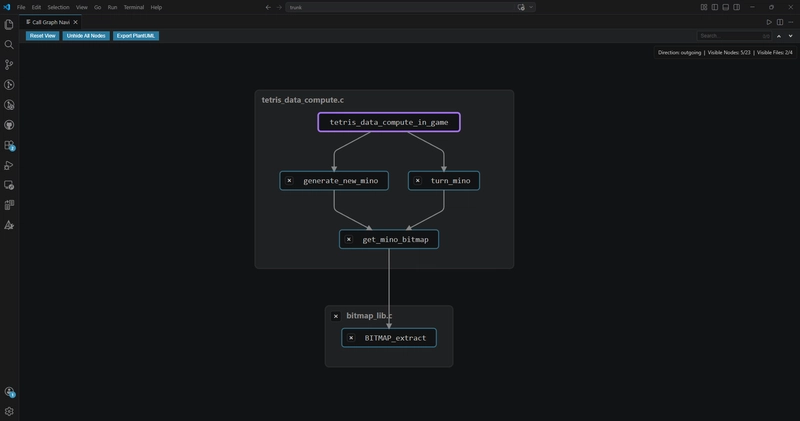The width and height of the screenshot is (800, 421).
Task: Hide the BITMAP_extract node via its x
Action: pyautogui.click(x=351, y=338)
